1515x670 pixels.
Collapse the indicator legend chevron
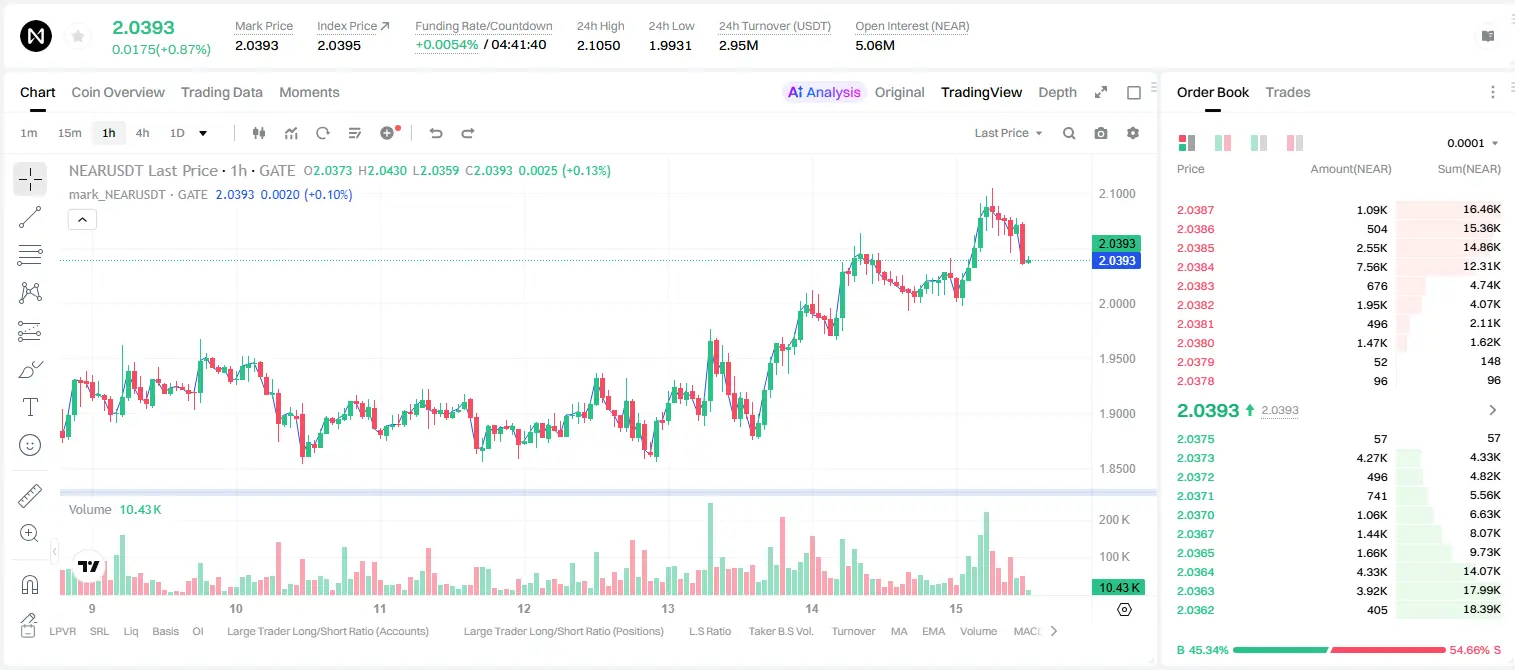[83, 219]
